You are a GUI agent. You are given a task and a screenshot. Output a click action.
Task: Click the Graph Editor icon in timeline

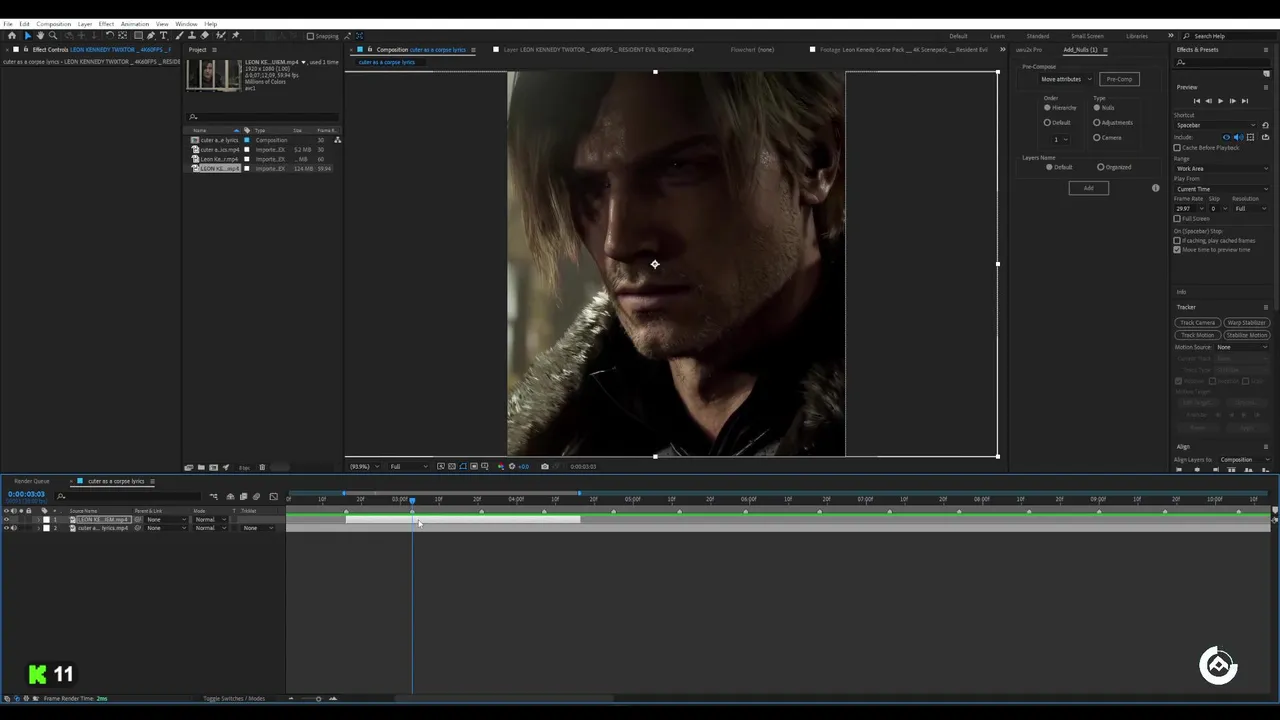273,497
